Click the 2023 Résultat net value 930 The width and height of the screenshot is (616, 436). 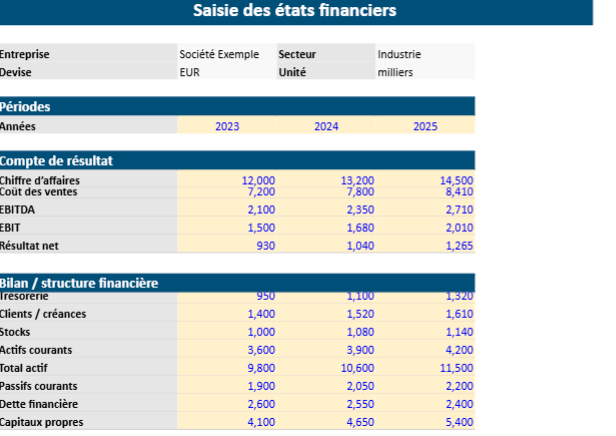265,246
